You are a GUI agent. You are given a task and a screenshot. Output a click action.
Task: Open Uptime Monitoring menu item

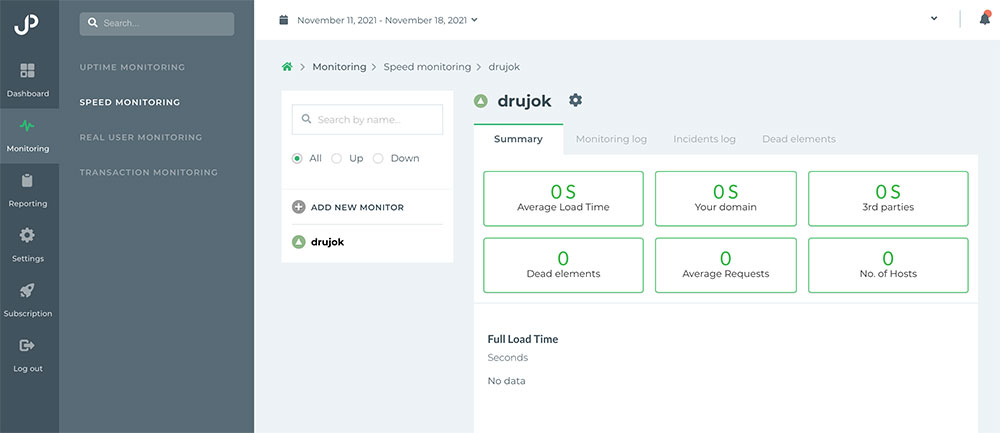(132, 67)
